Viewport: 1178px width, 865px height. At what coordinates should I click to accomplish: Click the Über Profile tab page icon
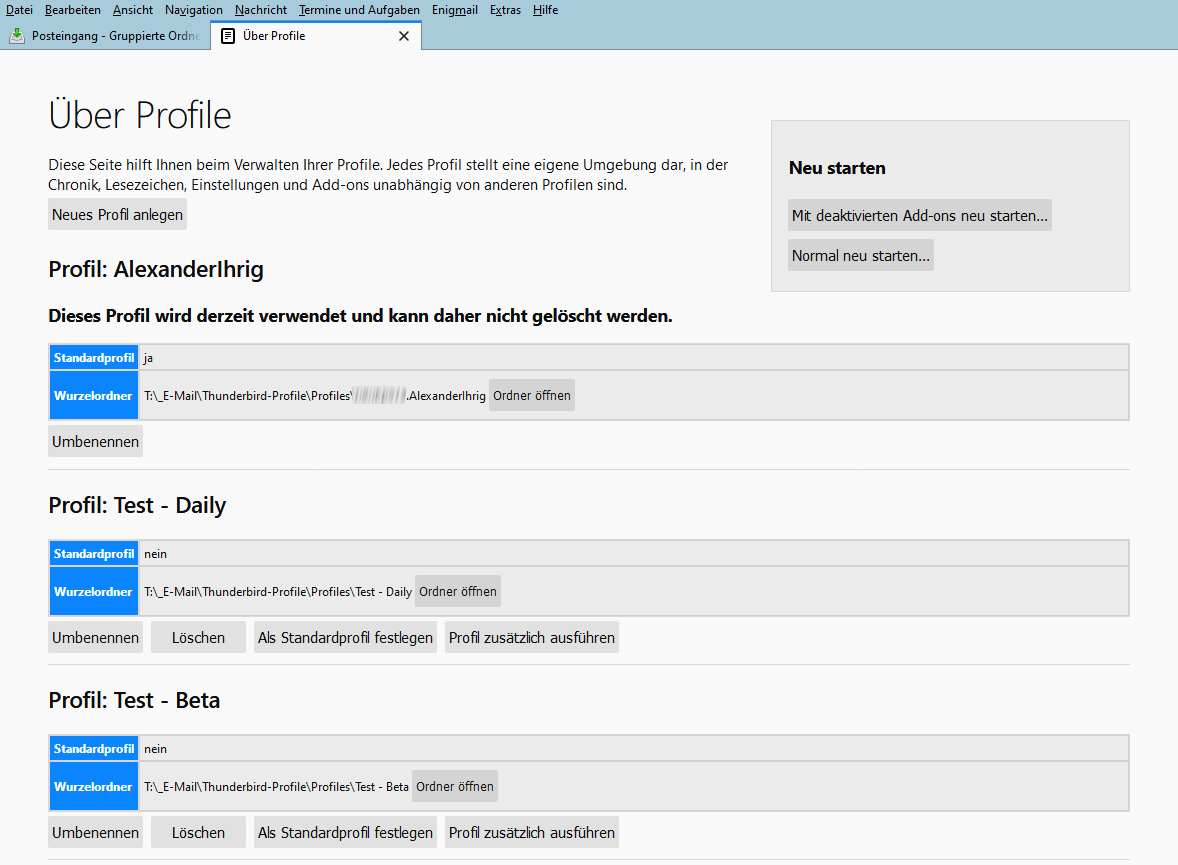(228, 36)
